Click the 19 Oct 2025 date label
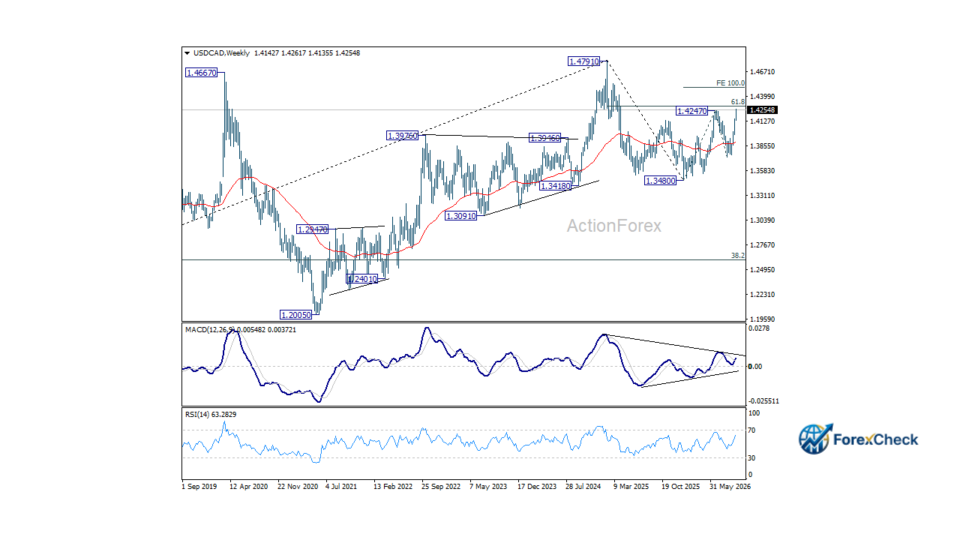The image size is (960, 540). point(680,487)
